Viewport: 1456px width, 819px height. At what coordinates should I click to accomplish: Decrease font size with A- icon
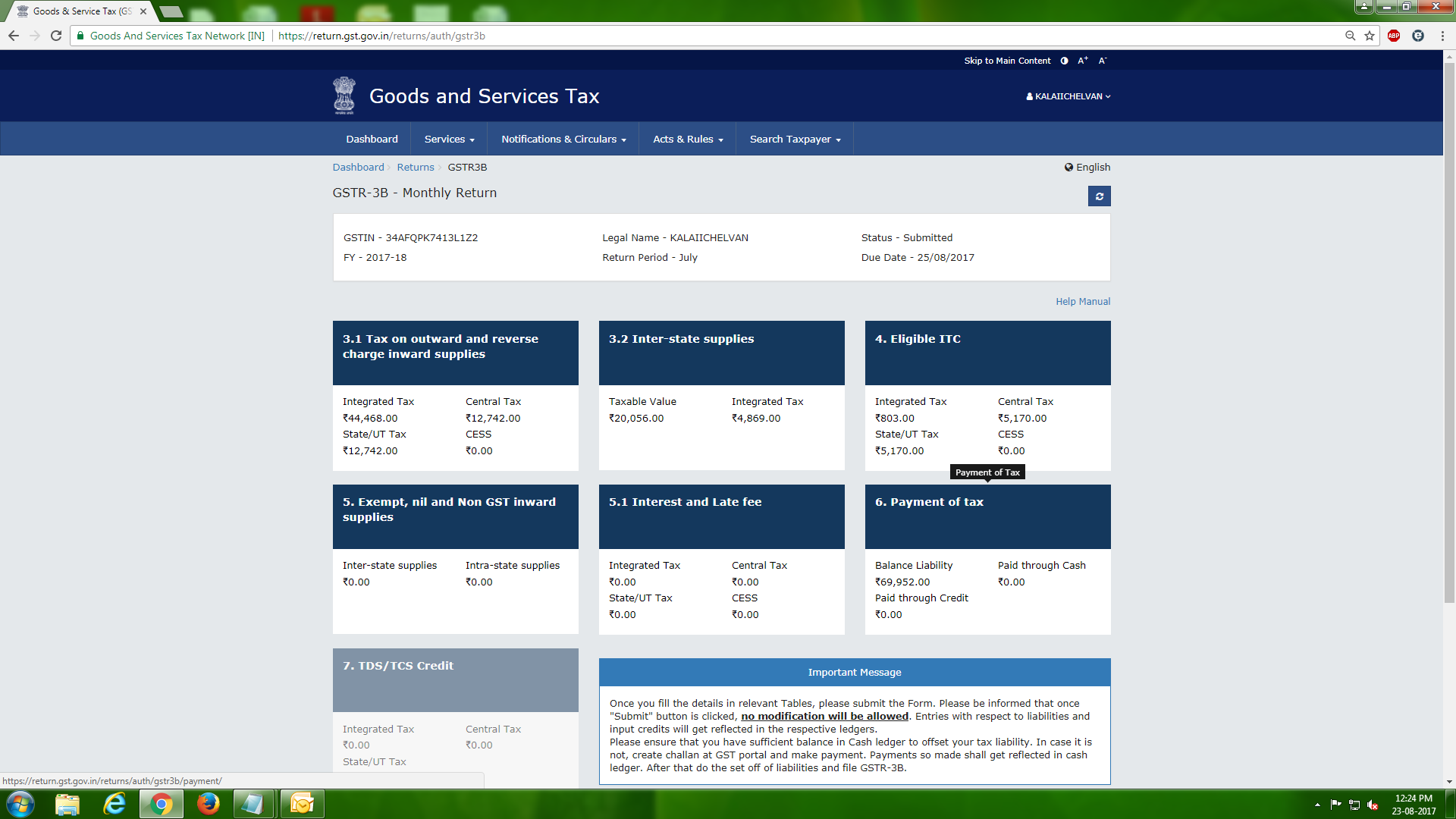[1103, 61]
